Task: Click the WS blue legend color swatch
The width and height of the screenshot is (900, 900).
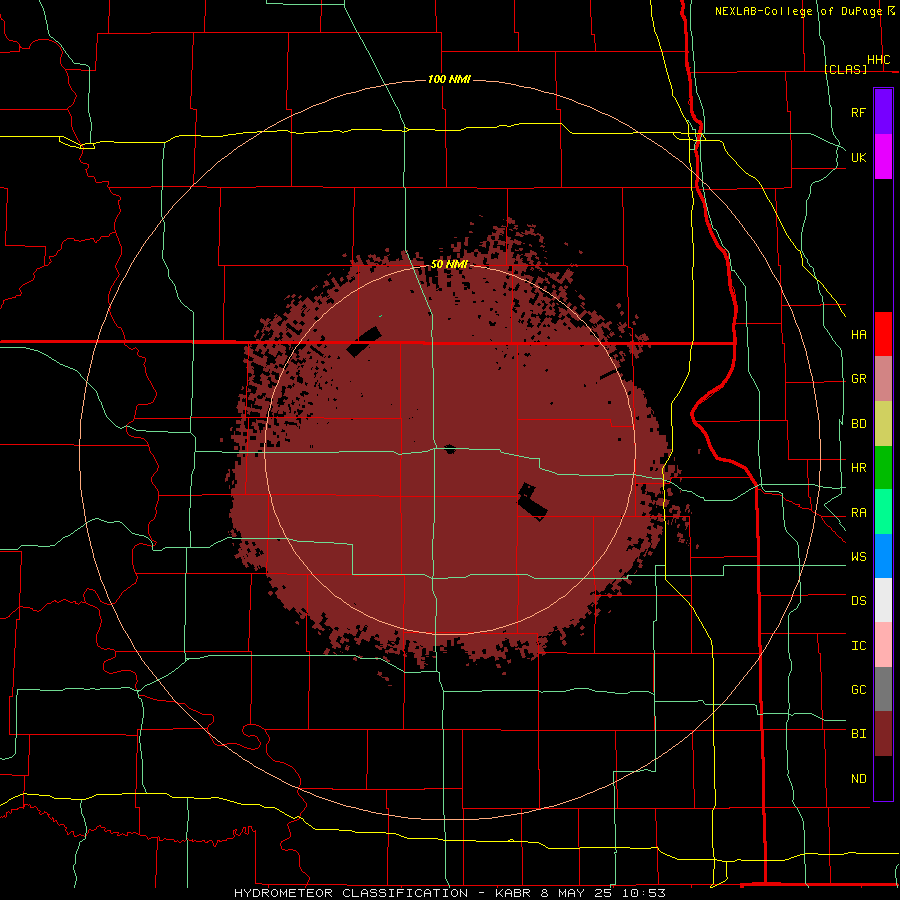Action: pos(883,556)
